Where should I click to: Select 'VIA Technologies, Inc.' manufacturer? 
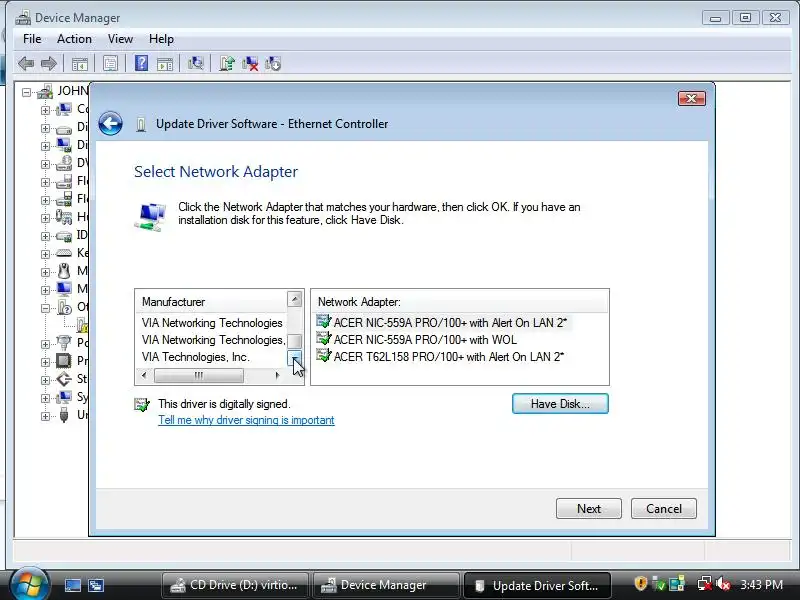[196, 357]
